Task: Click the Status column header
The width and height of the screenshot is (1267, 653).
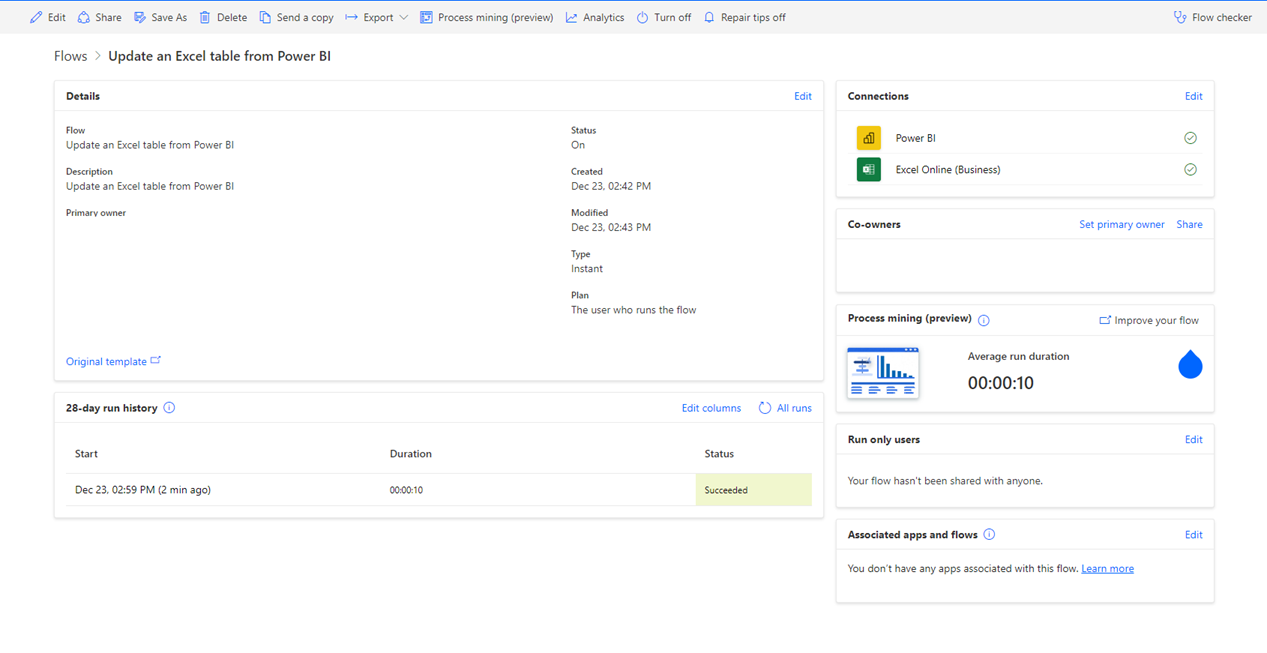Action: point(719,454)
